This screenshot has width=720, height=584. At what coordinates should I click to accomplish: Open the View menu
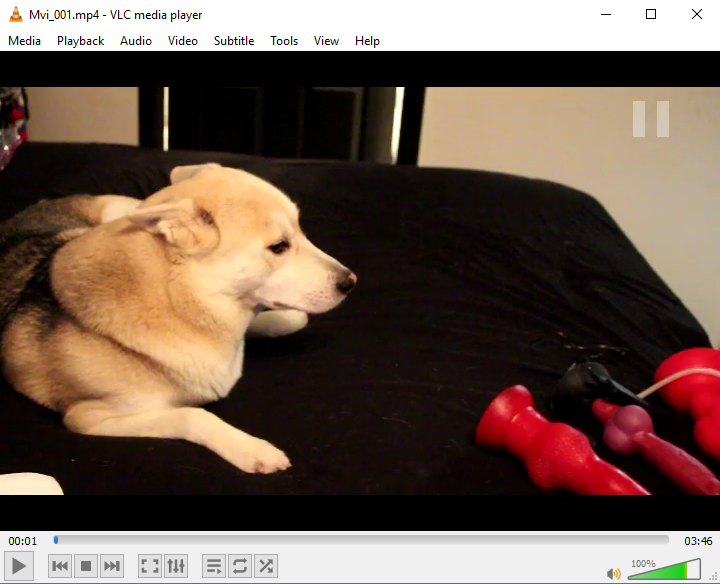point(326,41)
